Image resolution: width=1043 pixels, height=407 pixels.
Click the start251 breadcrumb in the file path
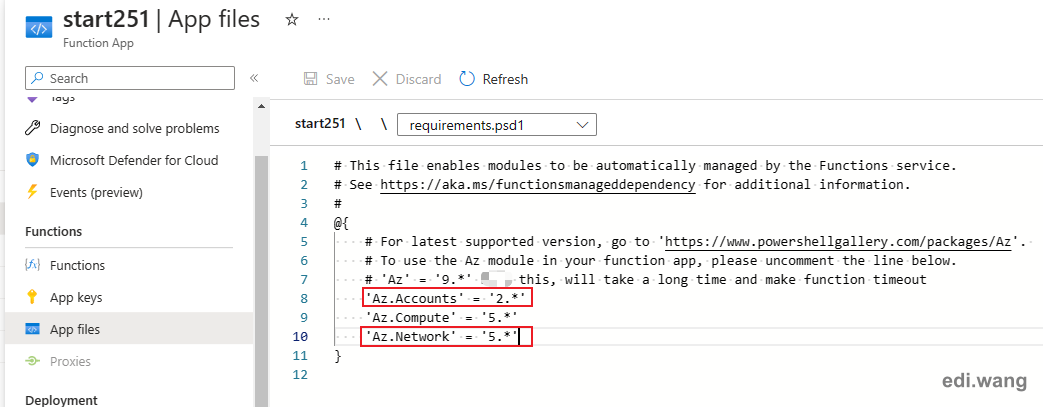320,124
